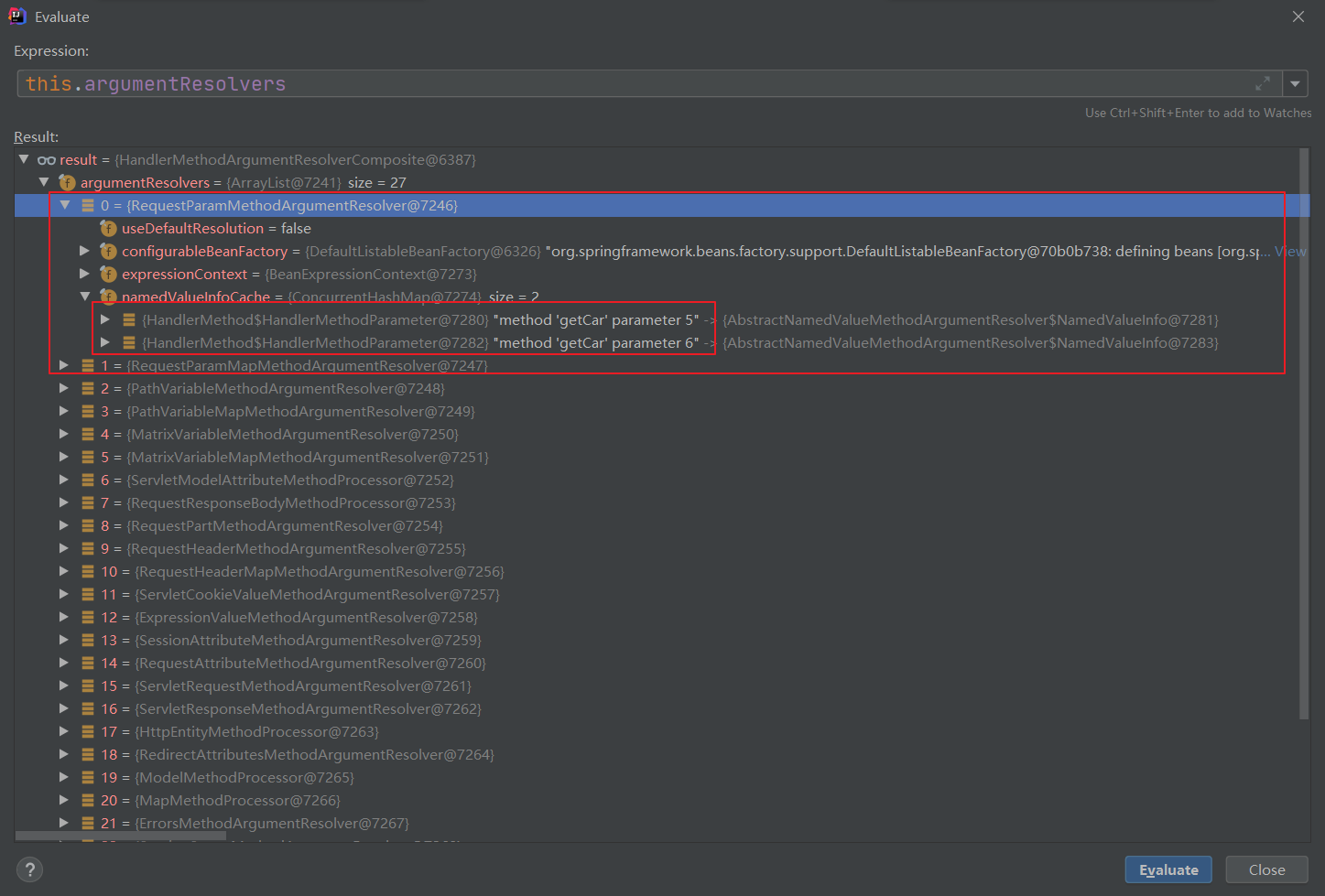Click the element icon of row 5
This screenshot has height=896, width=1325.
pos(88,457)
